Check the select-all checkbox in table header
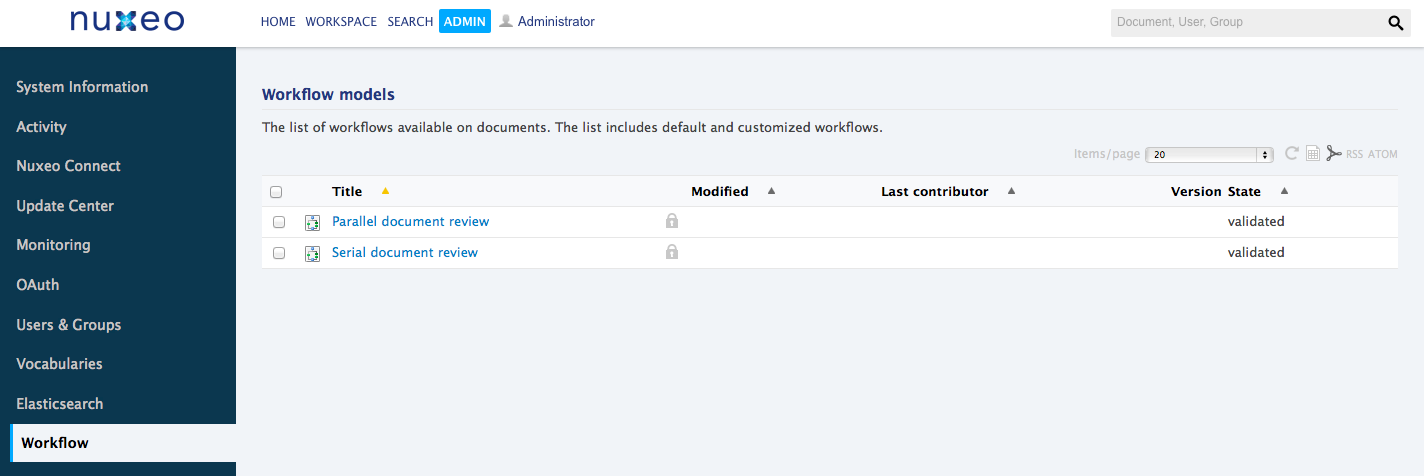The image size is (1424, 476). [277, 192]
